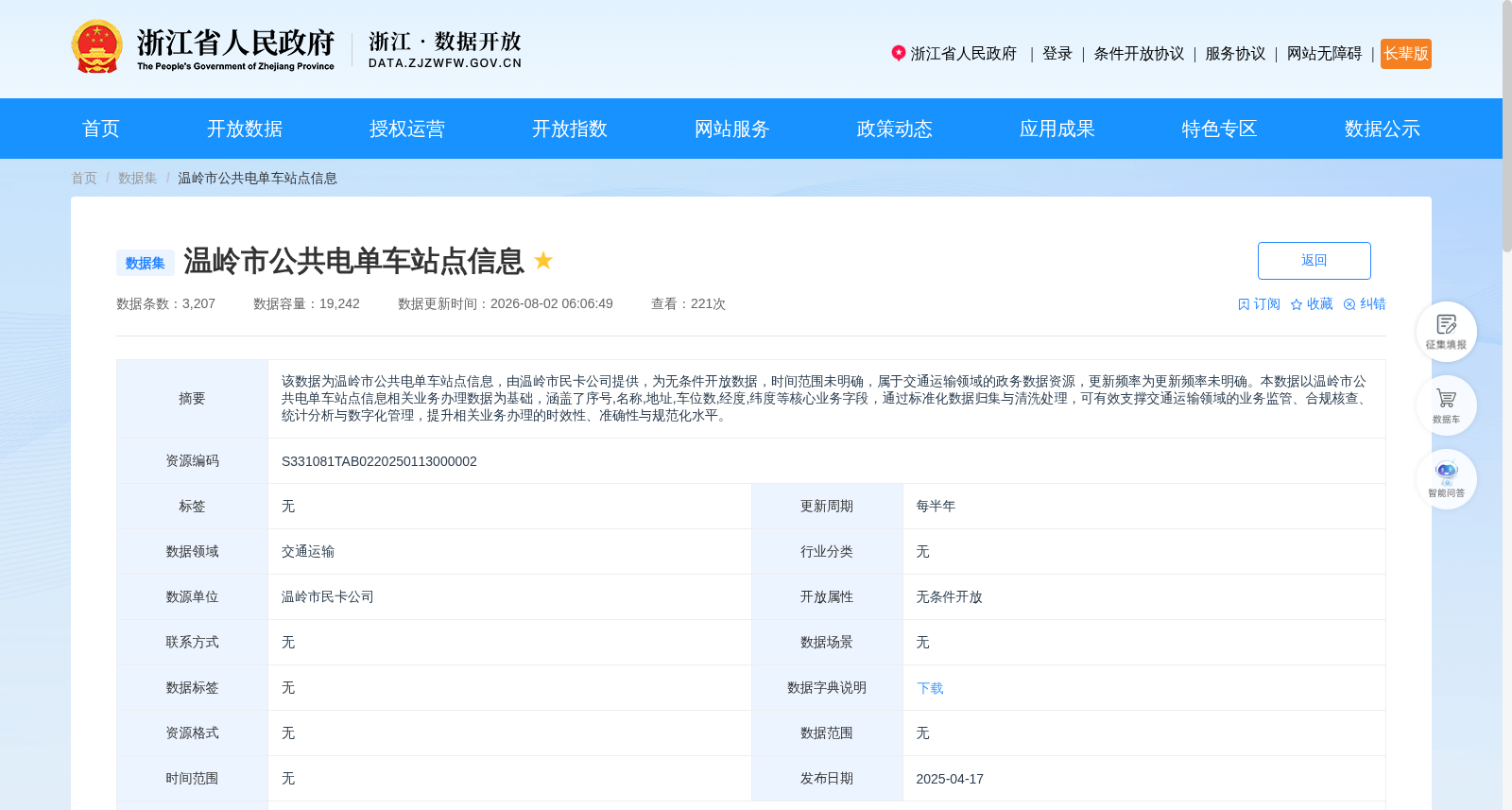This screenshot has height=810, width=1512.
Task: Click the blue 数据集 tag badge
Action: [146, 263]
